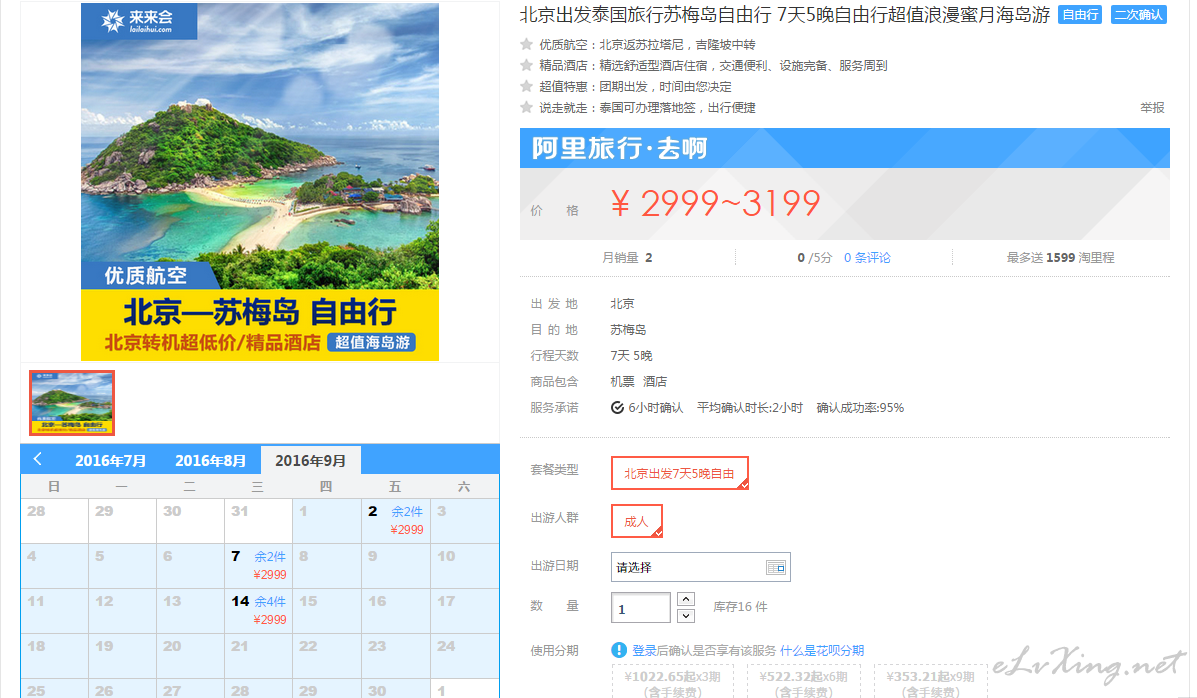This screenshot has width=1197, height=698.
Task: Open 什么是花呗分期 help link
Action: pyautogui.click(x=821, y=651)
